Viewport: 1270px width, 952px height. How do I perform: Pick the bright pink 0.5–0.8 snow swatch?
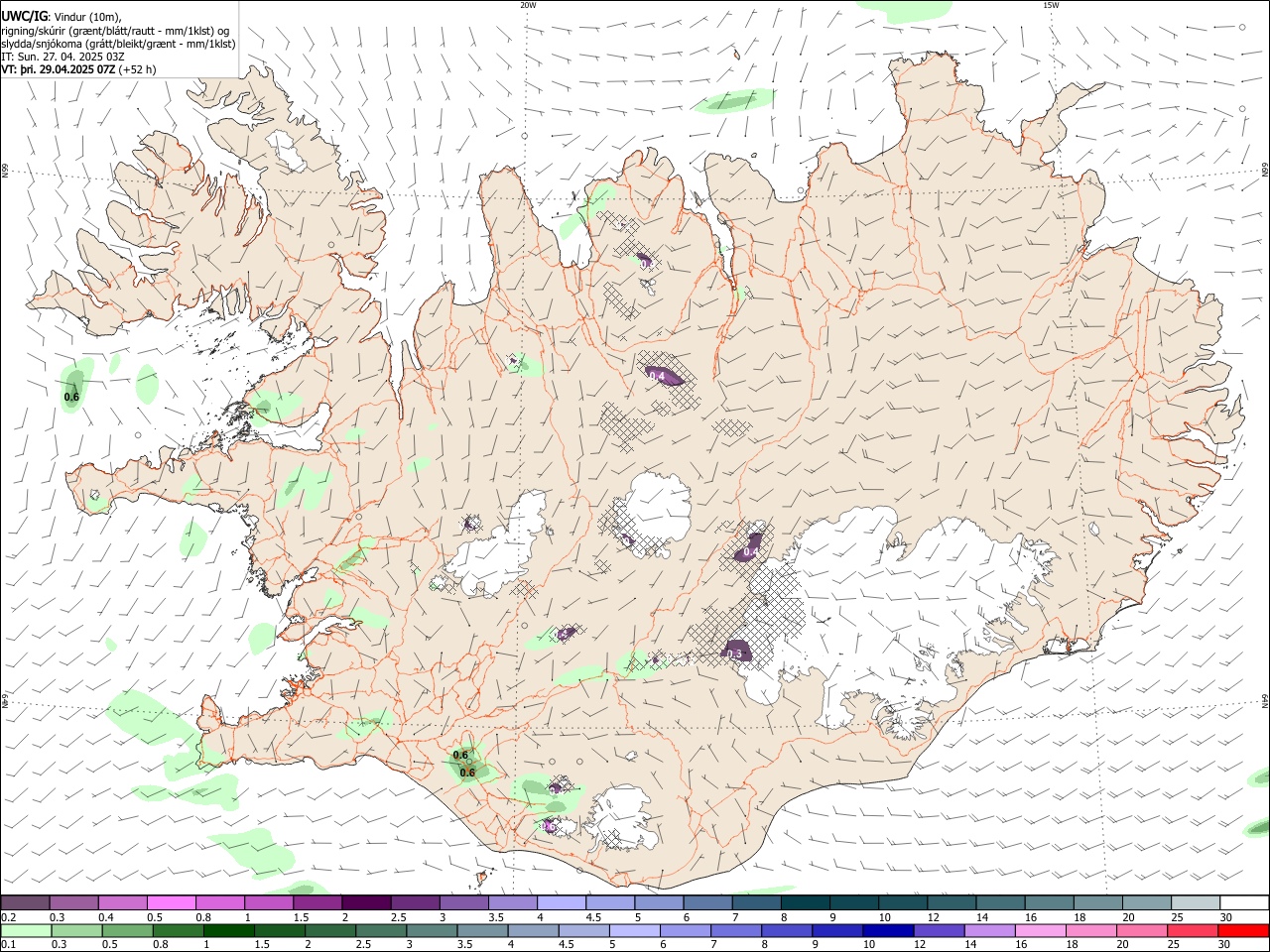(172, 903)
